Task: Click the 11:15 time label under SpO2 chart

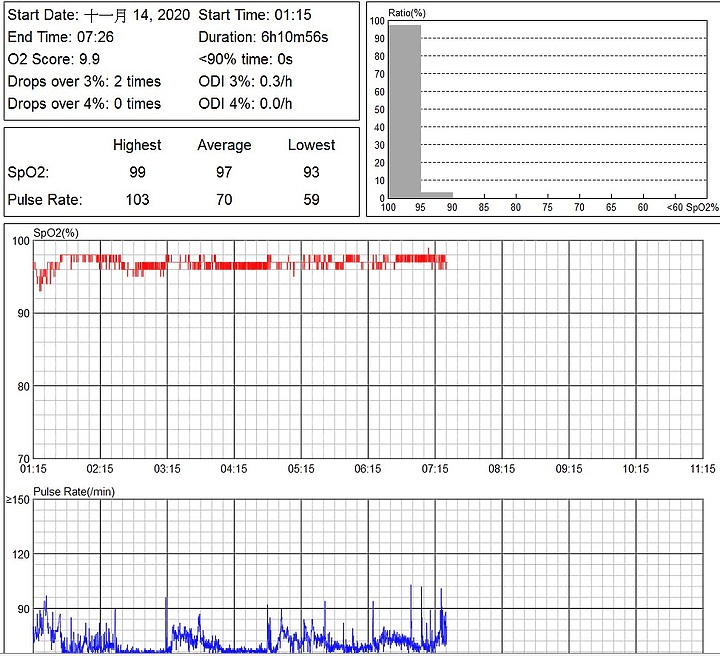Action: tap(703, 469)
